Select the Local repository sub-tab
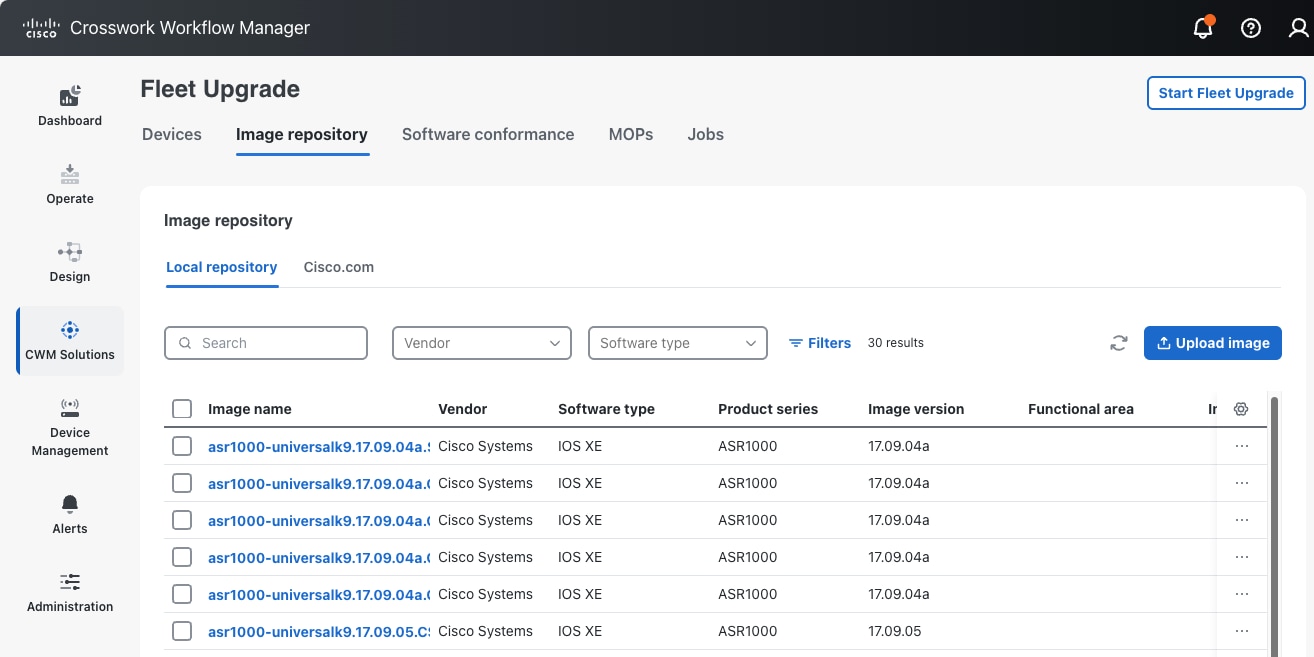Viewport: 1314px width, 657px height. coord(222,267)
